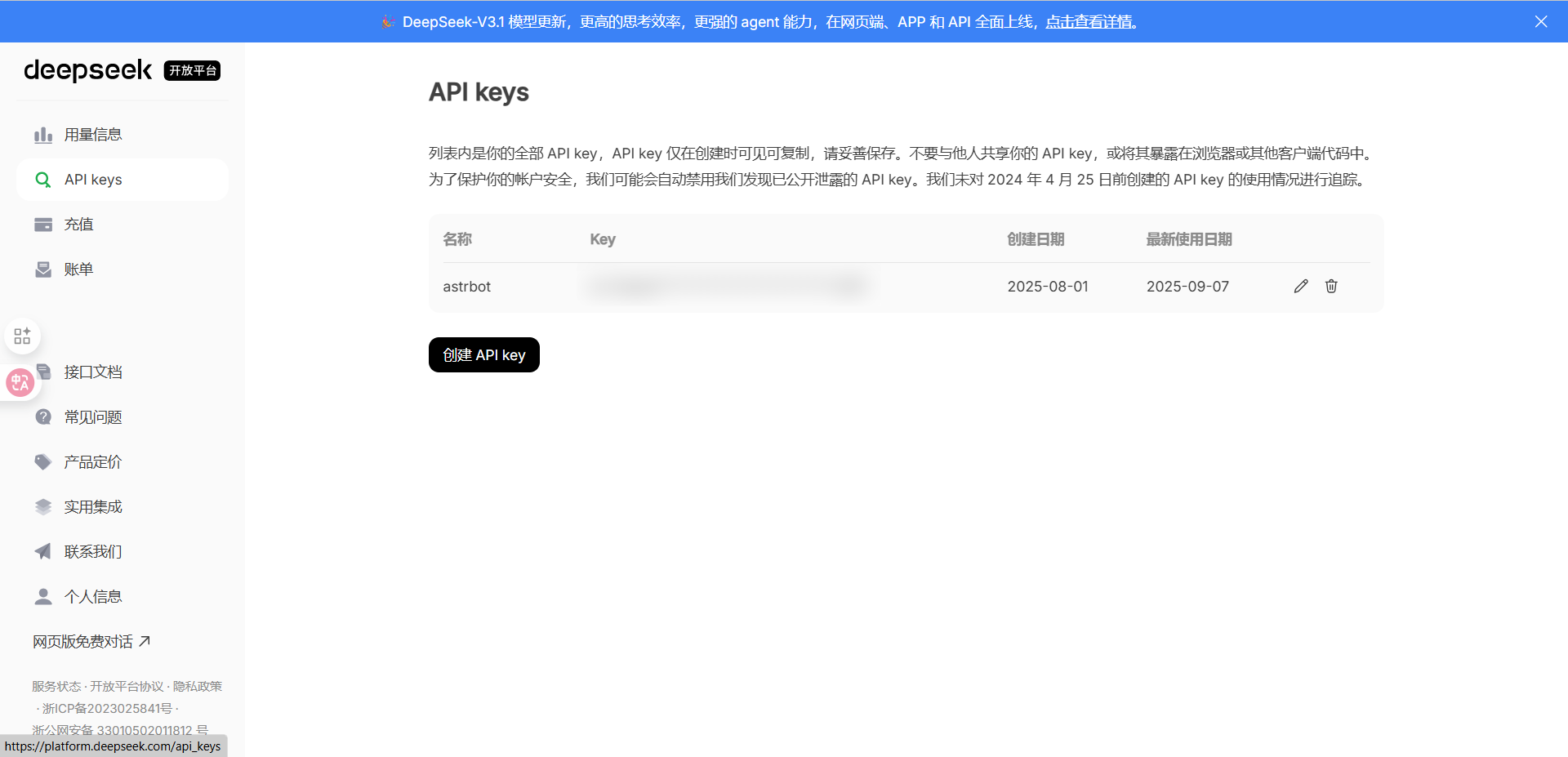The height and width of the screenshot is (757, 1568).
Task: Click the green key search icon for API keys
Action: [43, 180]
